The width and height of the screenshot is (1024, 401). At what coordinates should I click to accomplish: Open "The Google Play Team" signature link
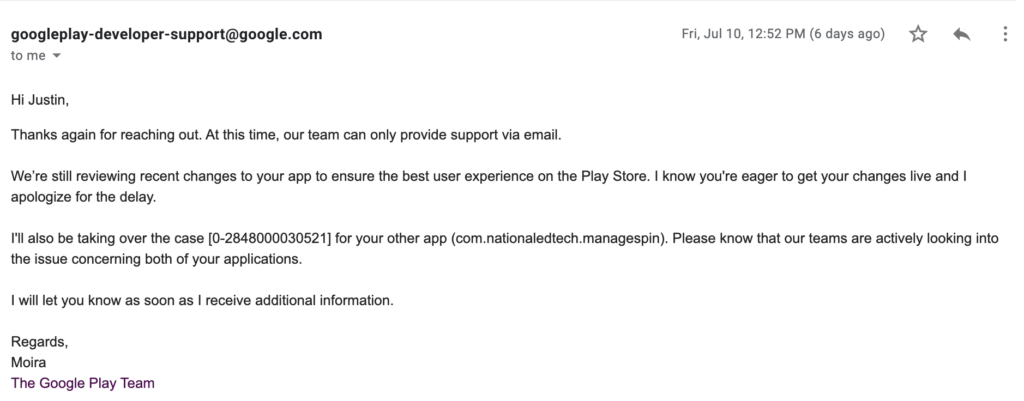point(82,382)
